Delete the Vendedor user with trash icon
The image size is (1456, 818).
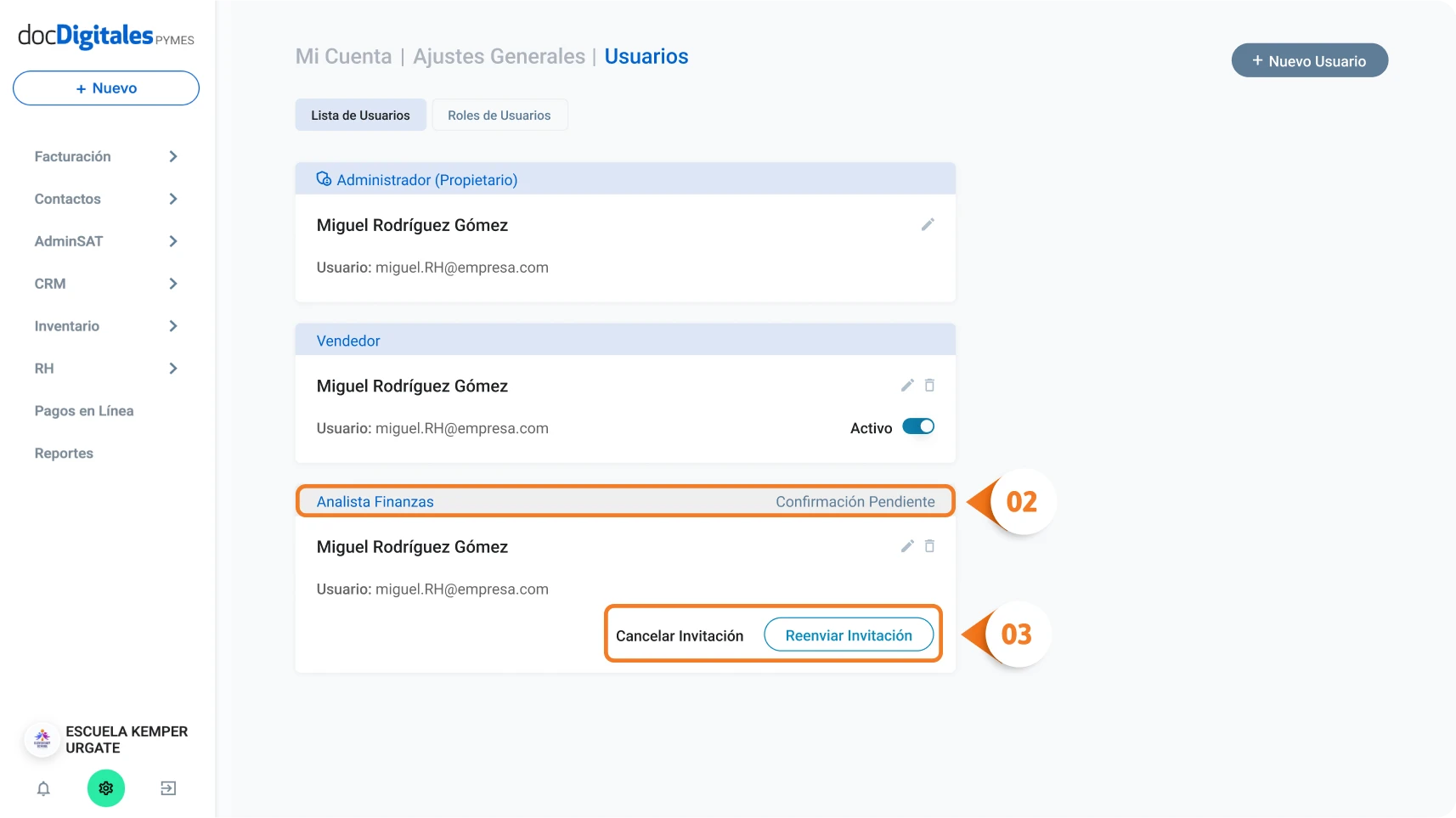(x=929, y=386)
